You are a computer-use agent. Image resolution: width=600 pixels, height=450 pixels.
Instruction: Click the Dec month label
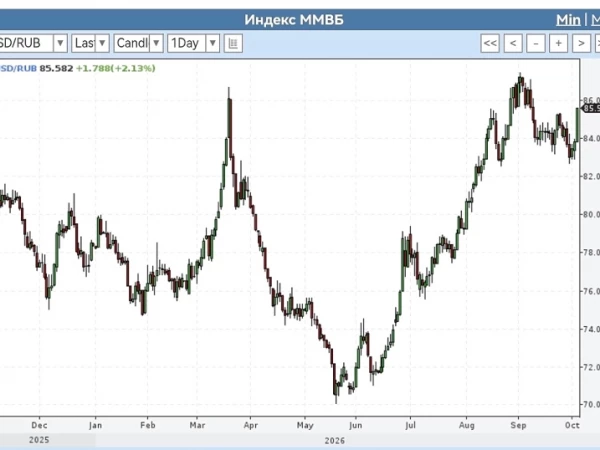pyautogui.click(x=39, y=425)
